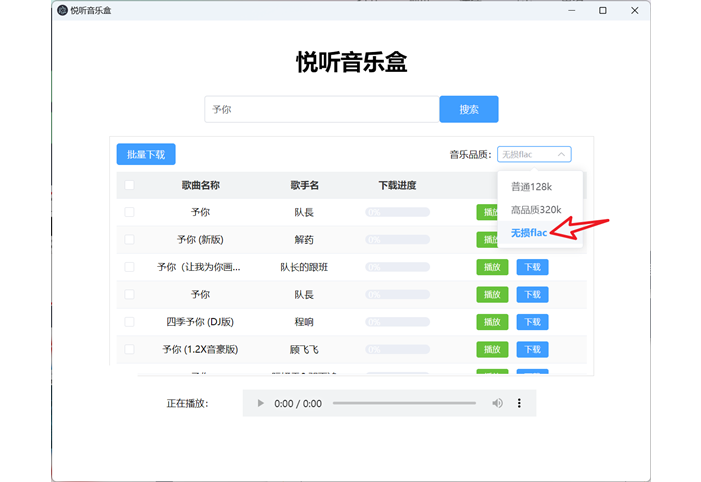Click the play icon in the audio player
Viewport: 701px width, 482px height.
(261, 403)
